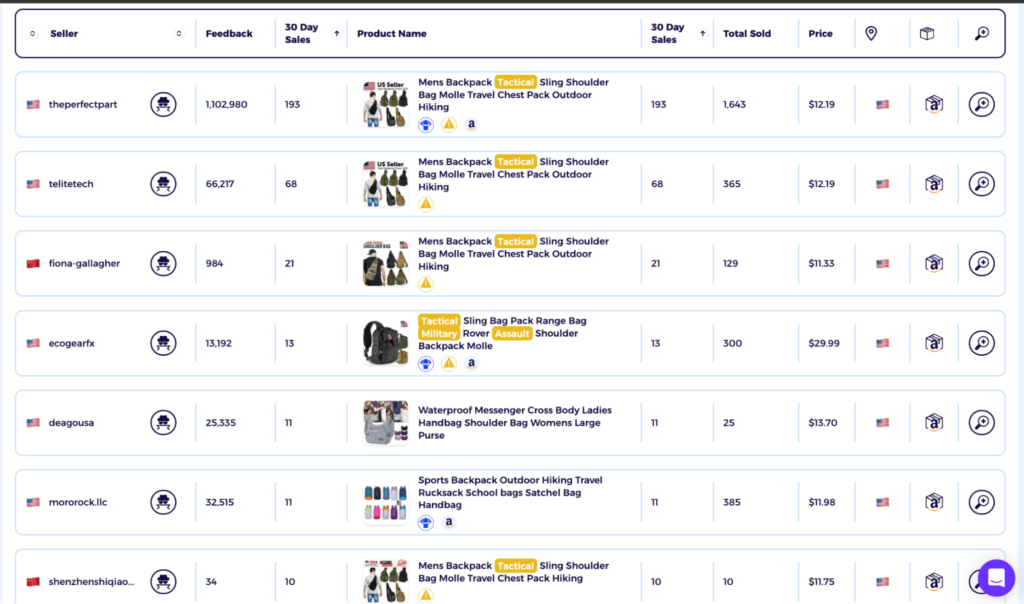Open seller ecogearfx
The height and width of the screenshot is (604, 1024).
[72, 343]
